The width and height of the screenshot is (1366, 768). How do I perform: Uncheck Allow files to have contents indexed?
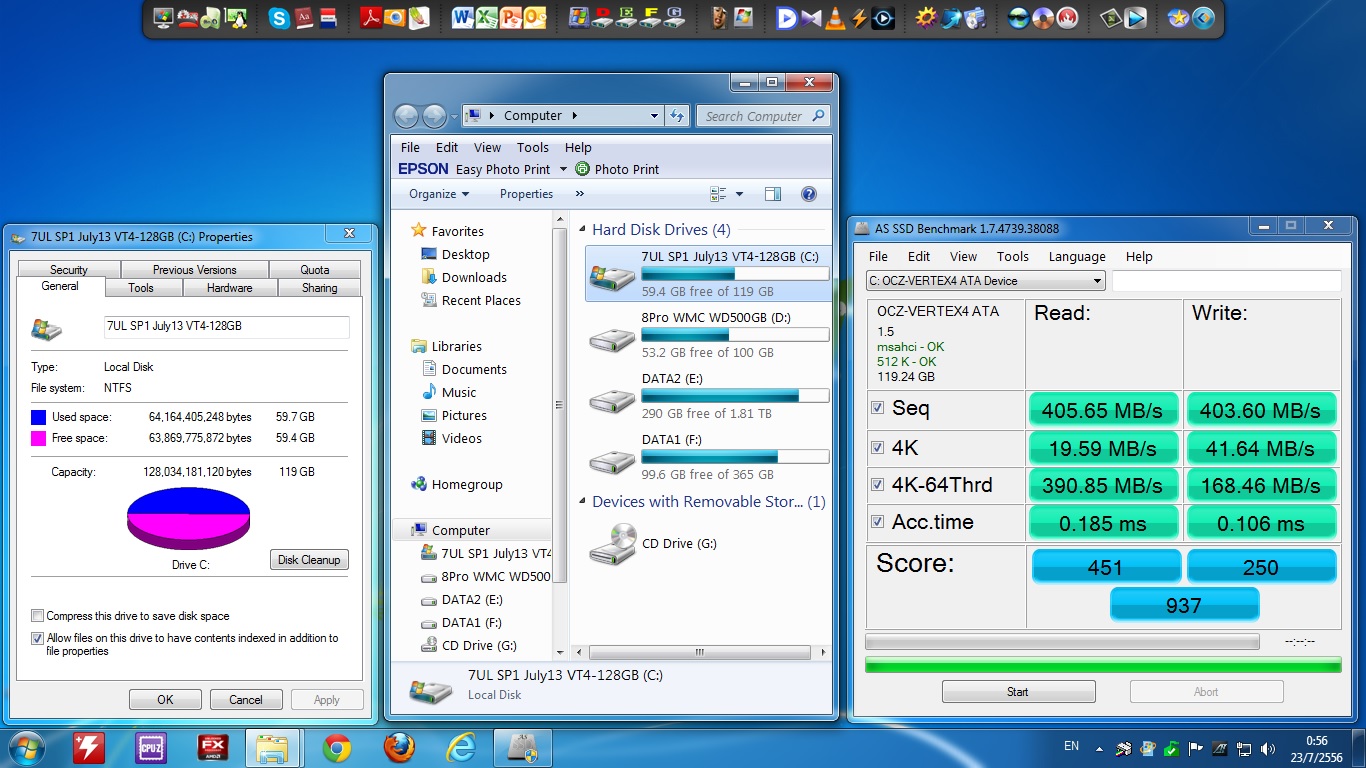pos(38,638)
